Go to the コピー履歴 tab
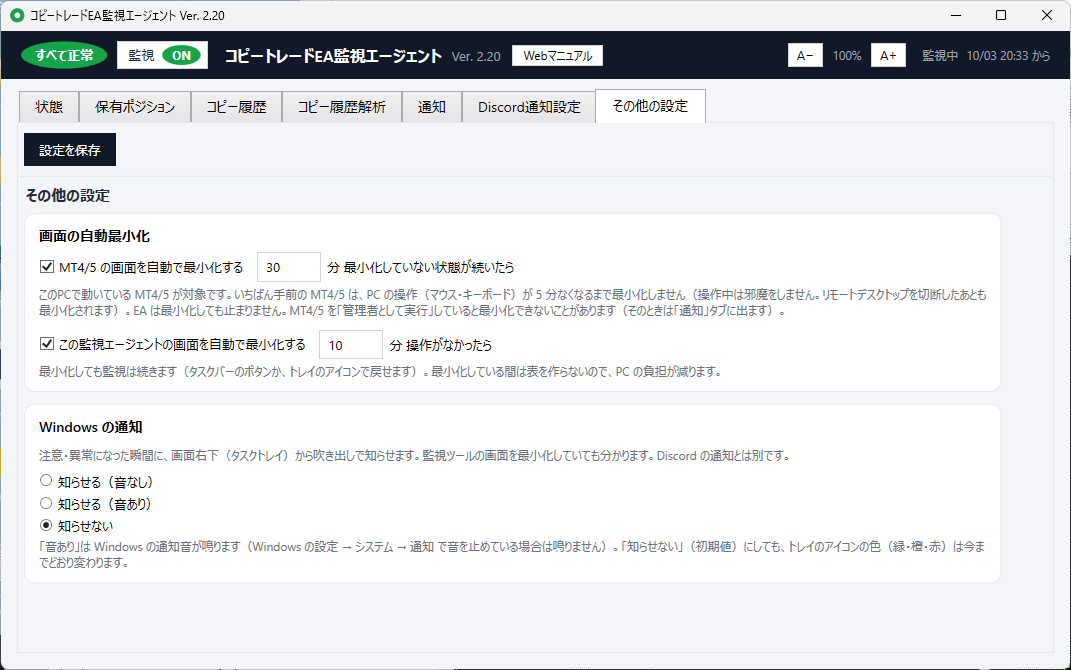Viewport: 1071px width, 670px height. coord(236,107)
